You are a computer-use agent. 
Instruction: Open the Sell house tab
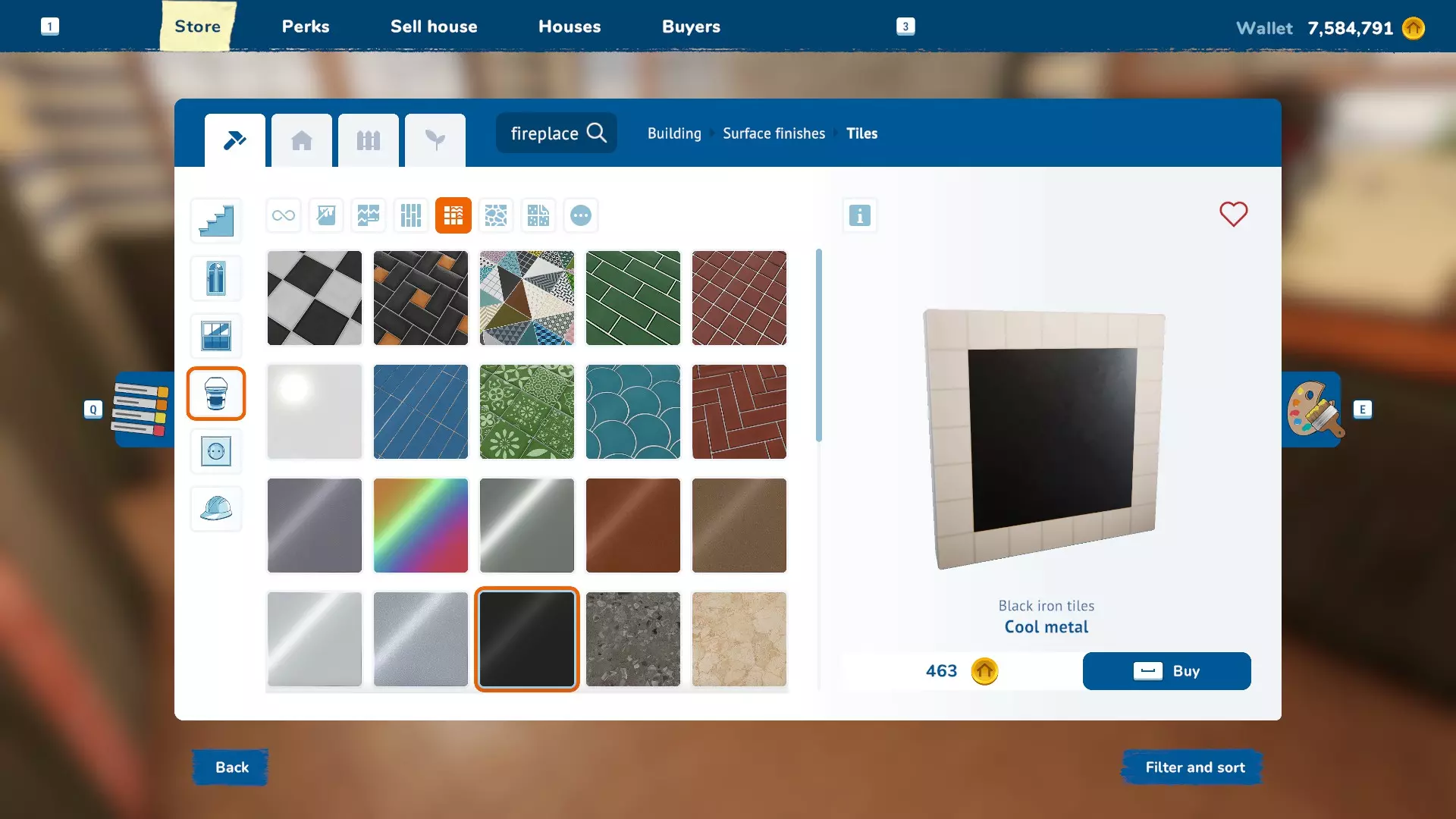click(x=434, y=27)
